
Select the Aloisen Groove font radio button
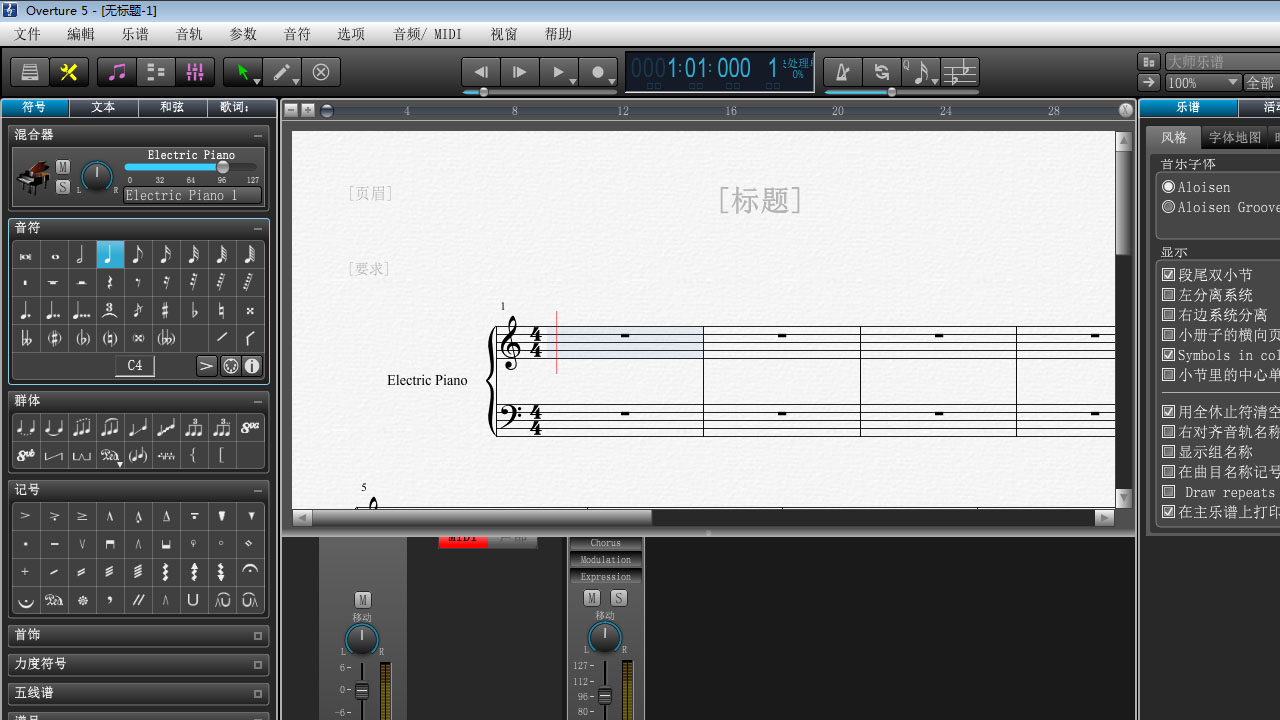[1168, 207]
